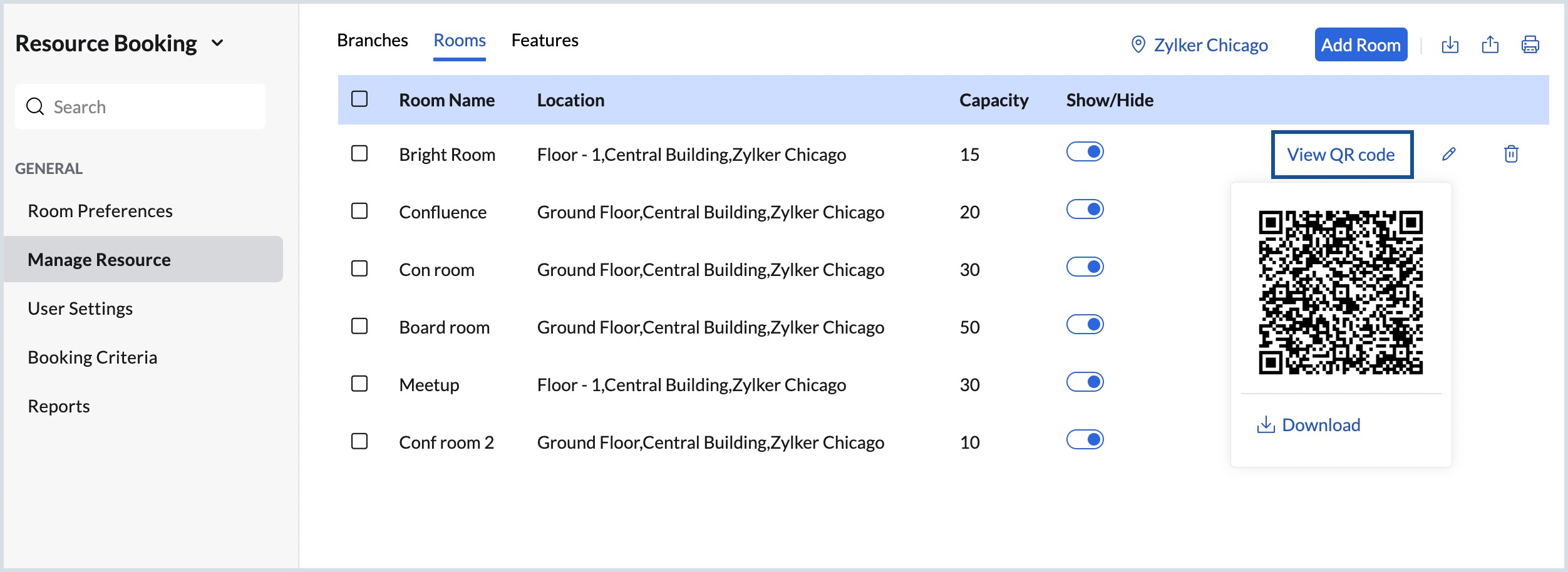Click the location pin icon beside Zylker Chicago
Viewport: 1568px width, 572px height.
[x=1138, y=45]
